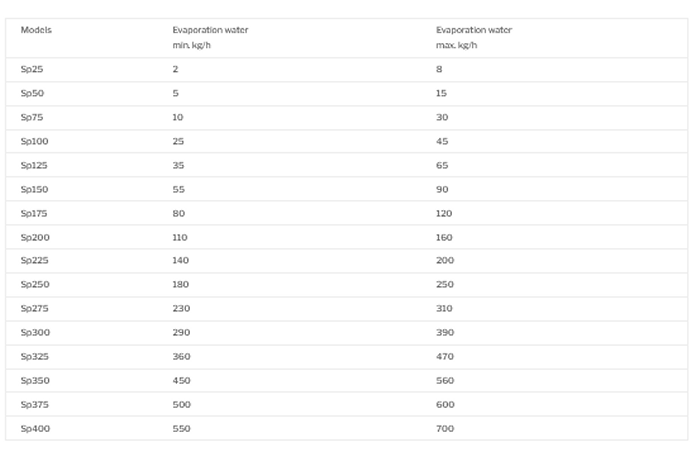This screenshot has width=700, height=457.
Task: Select the Sp100 model name cell
Action: [34, 141]
